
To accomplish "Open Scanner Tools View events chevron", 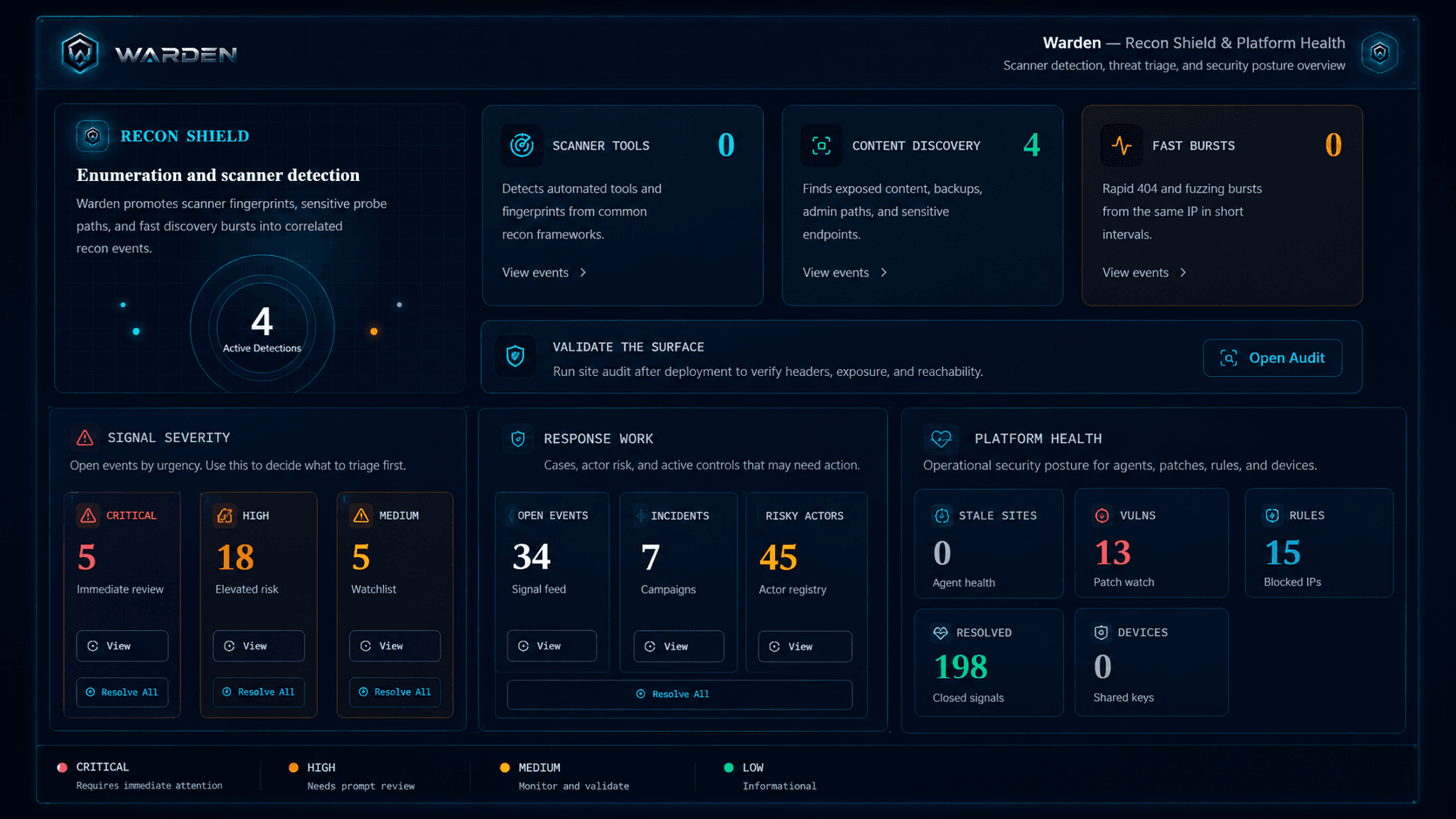I will click(x=583, y=272).
